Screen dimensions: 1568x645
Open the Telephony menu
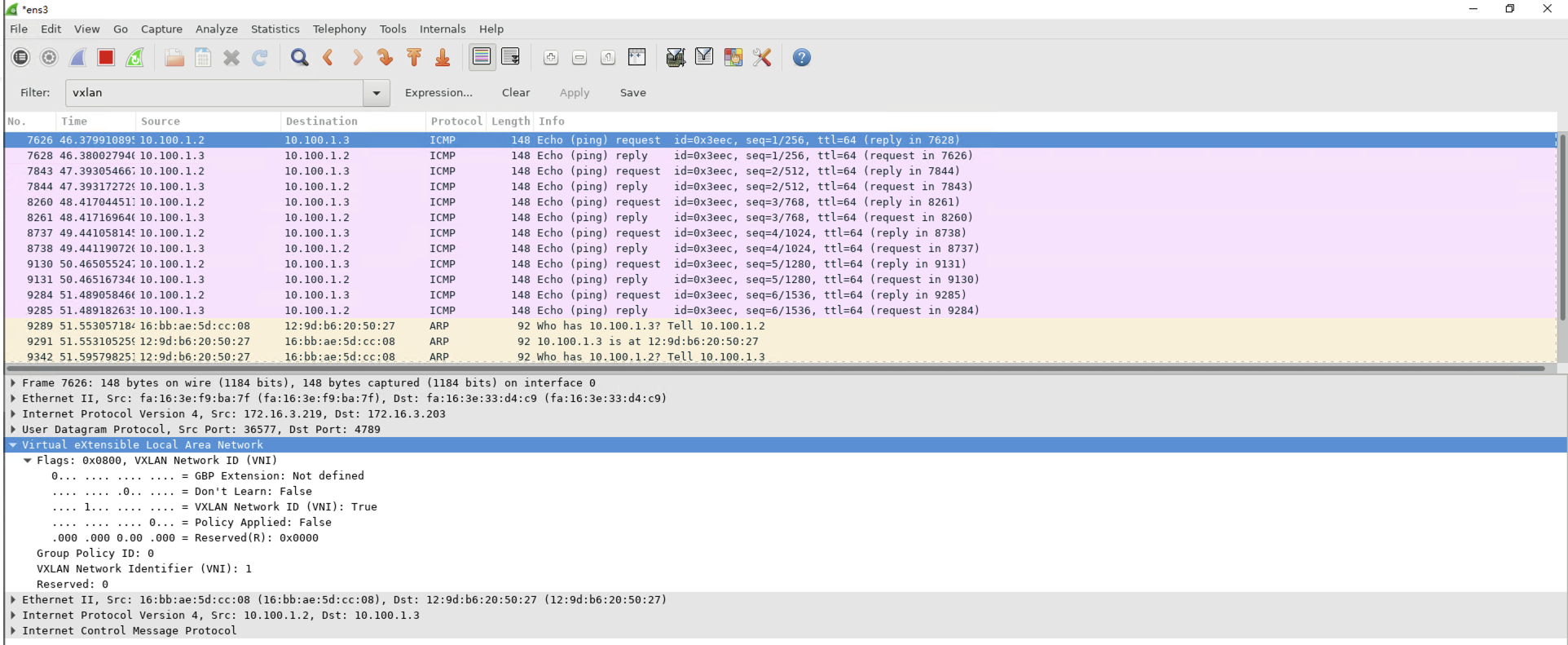(340, 29)
